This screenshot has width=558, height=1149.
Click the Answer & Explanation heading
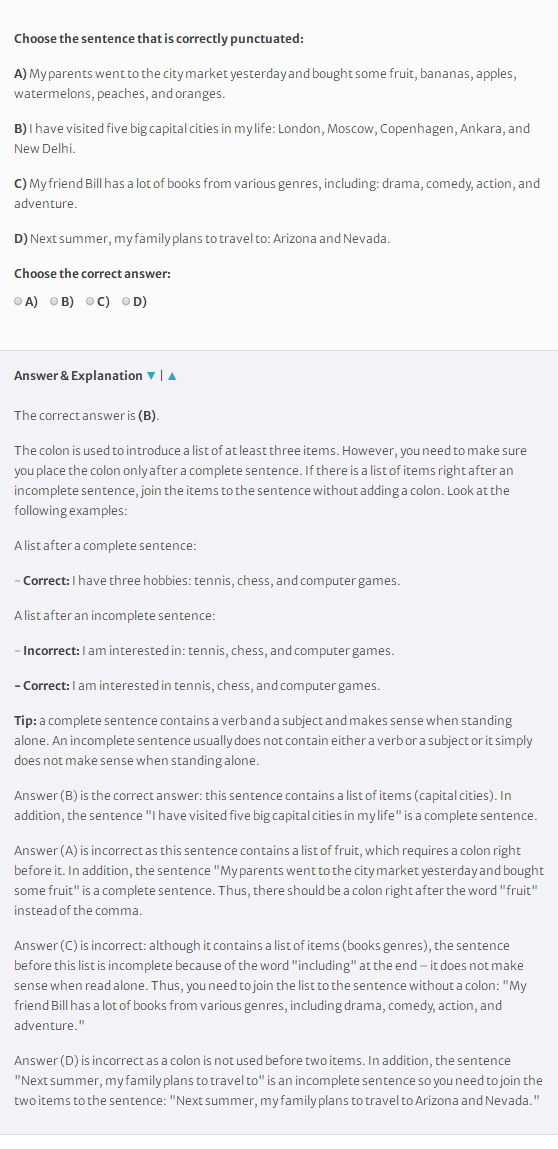click(78, 376)
